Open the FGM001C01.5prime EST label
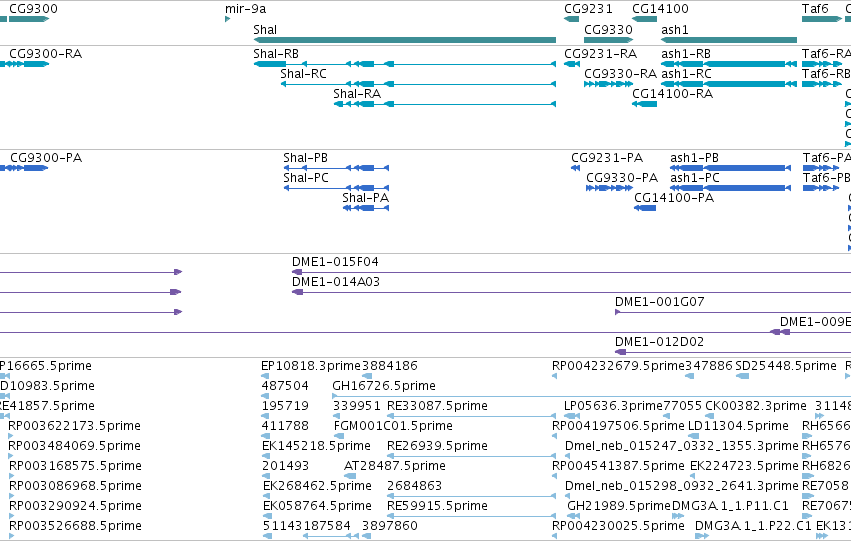The width and height of the screenshot is (851, 541). 393,427
